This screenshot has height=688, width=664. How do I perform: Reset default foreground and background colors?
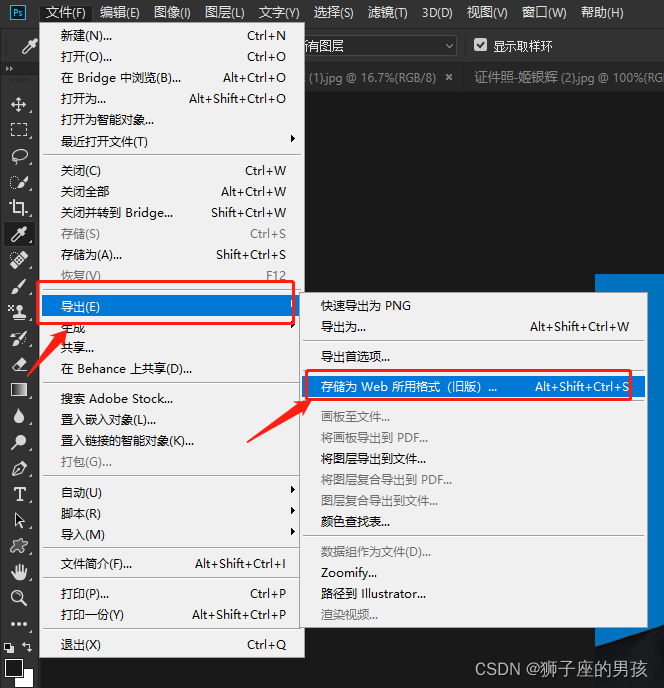8,648
